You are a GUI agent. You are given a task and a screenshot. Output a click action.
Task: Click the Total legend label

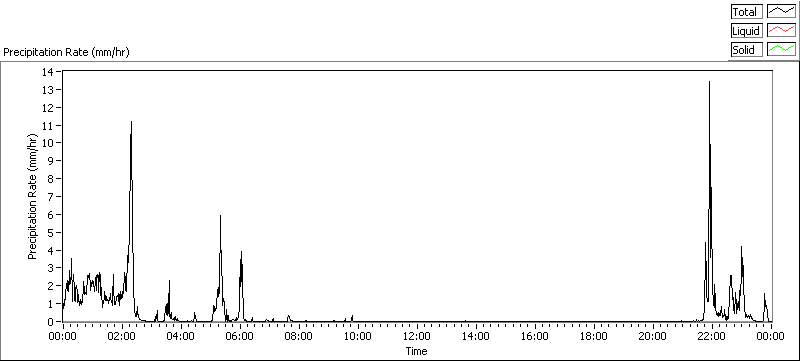click(746, 12)
